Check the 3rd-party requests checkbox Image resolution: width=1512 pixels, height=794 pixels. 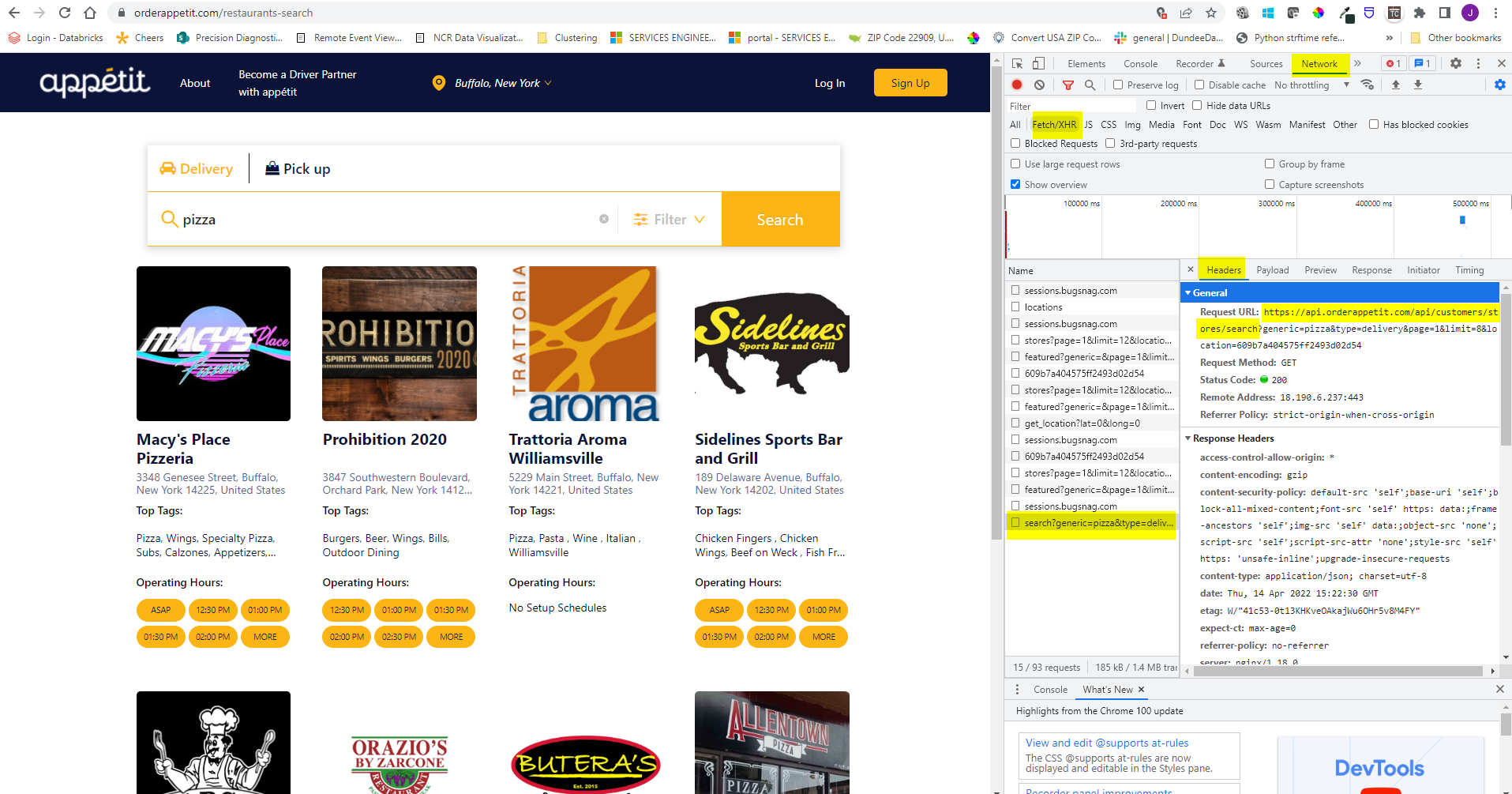(x=1110, y=143)
